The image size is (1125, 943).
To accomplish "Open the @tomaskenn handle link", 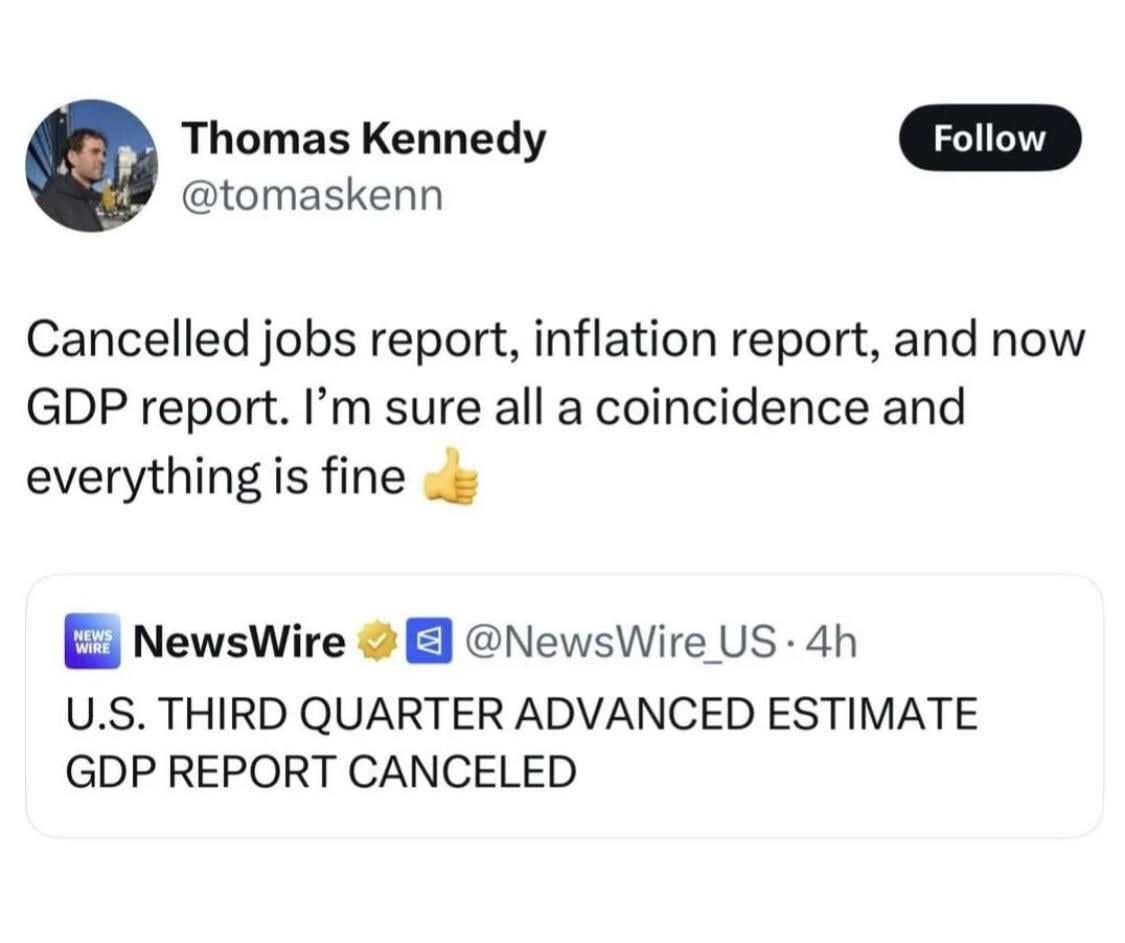I will 311,196.
